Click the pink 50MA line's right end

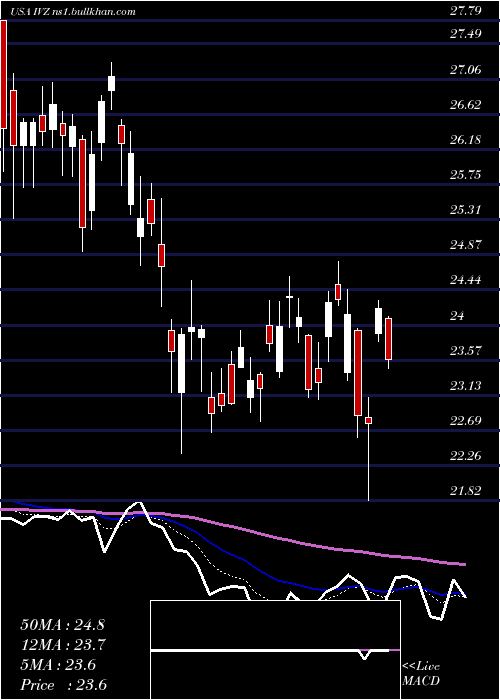pyautogui.click(x=464, y=565)
